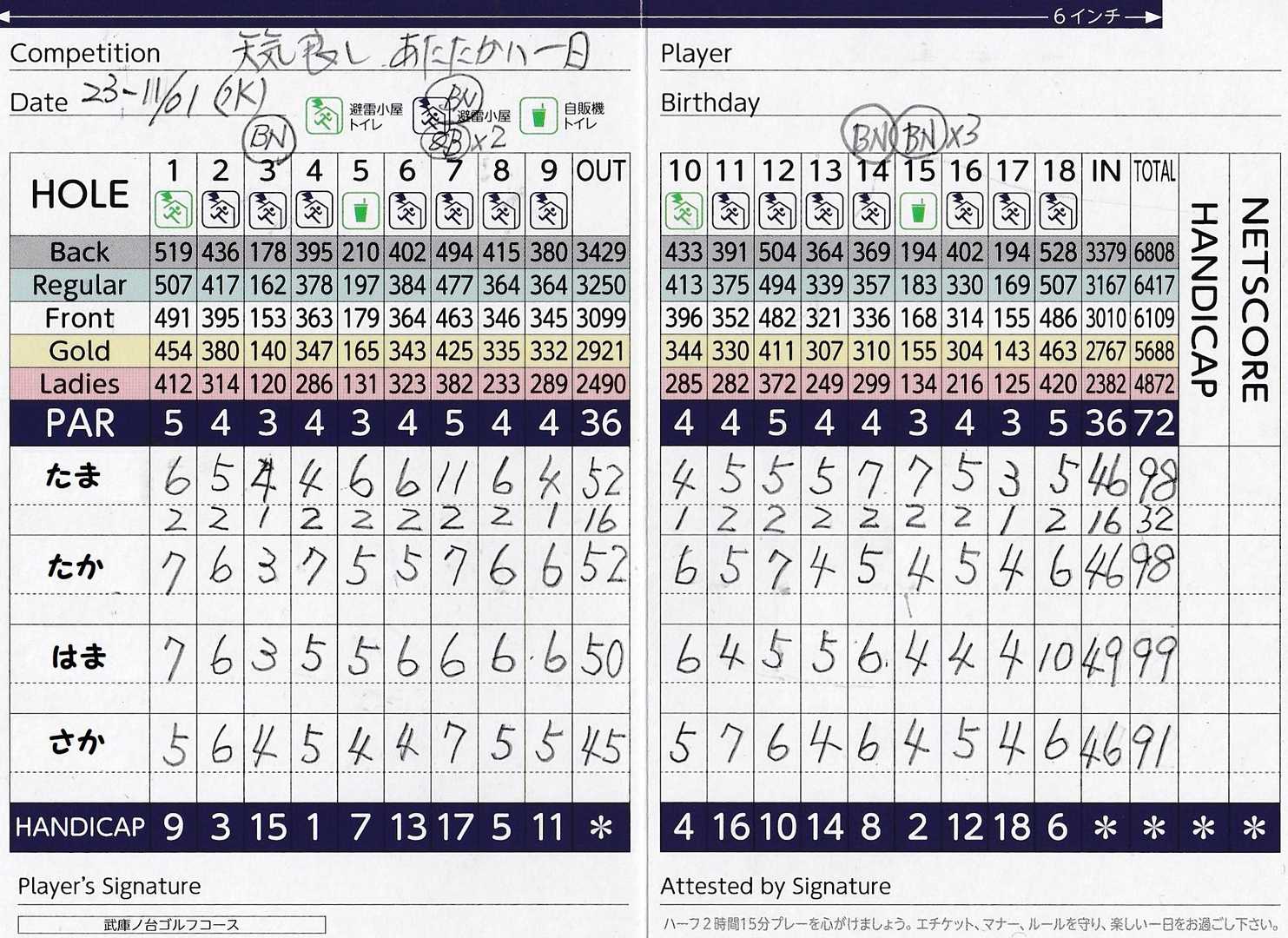Click the lightning shelter icon under hole 18
The width and height of the screenshot is (1288, 938).
(1058, 210)
